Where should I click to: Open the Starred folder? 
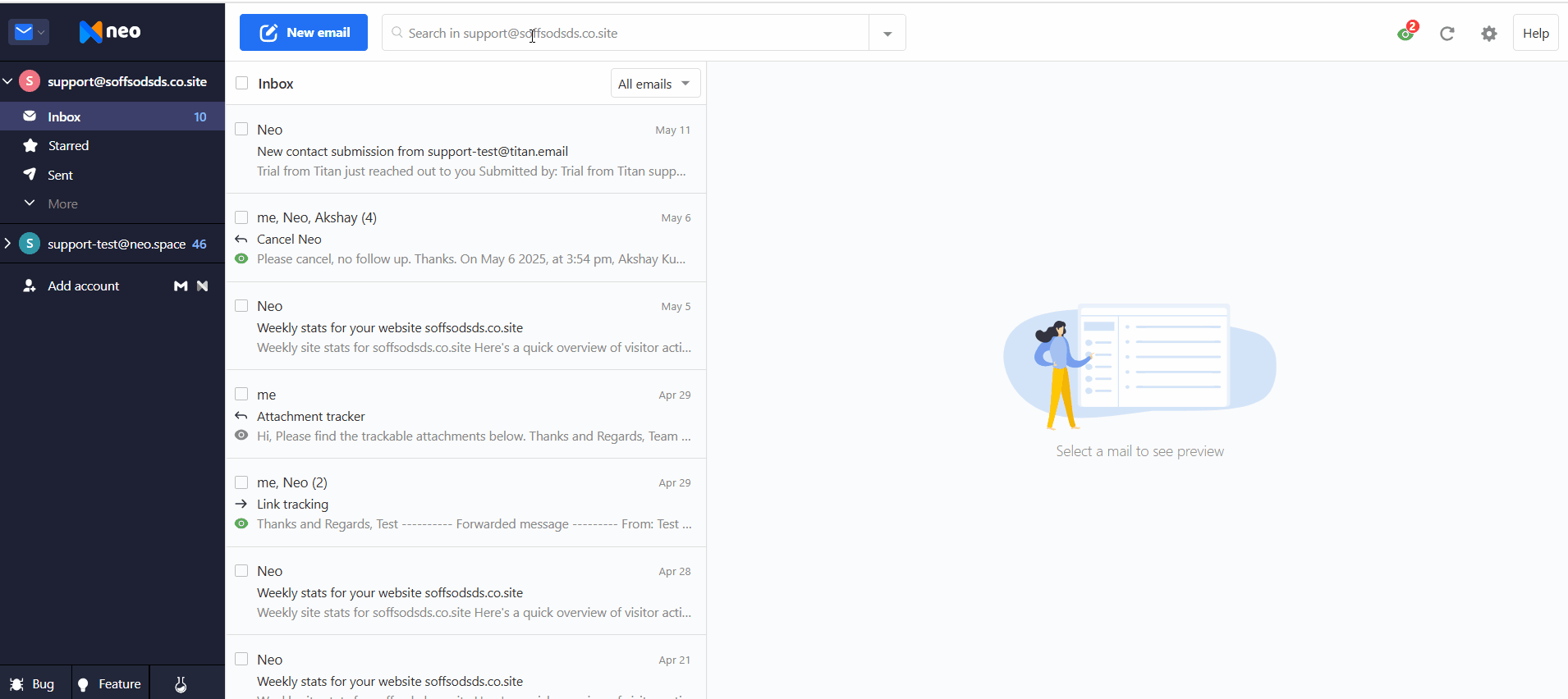point(112,145)
